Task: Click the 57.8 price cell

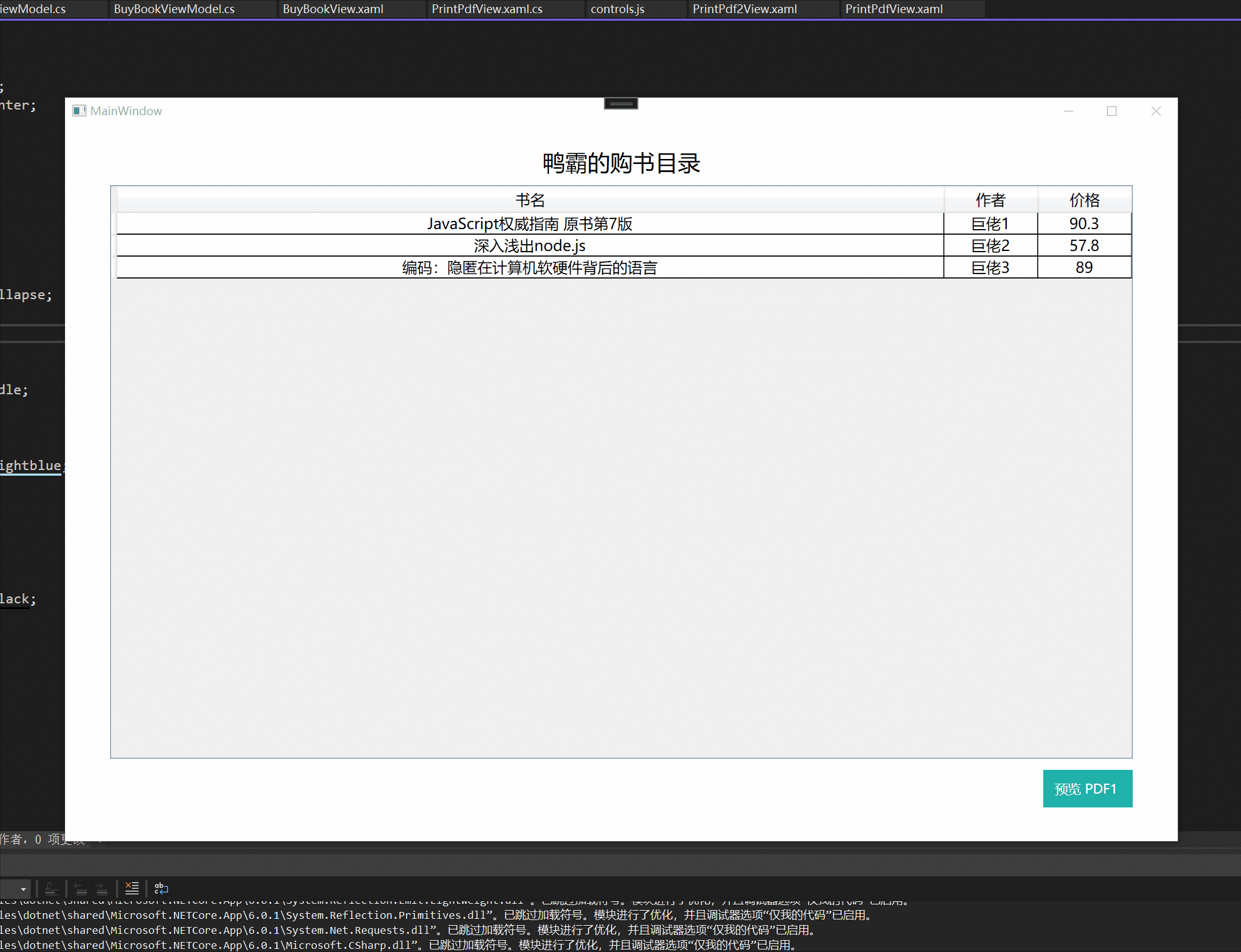Action: pyautogui.click(x=1085, y=245)
